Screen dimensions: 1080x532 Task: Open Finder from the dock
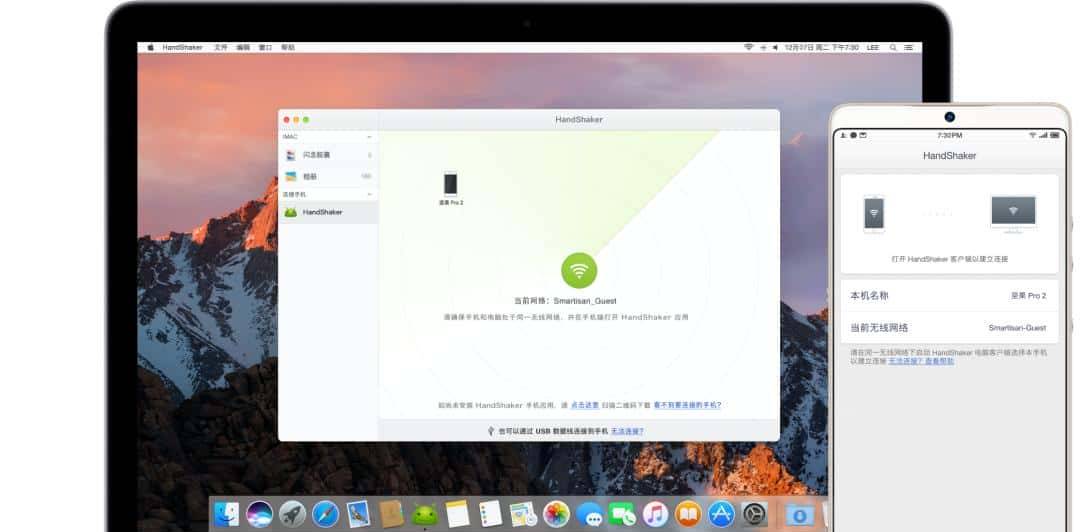(227, 514)
